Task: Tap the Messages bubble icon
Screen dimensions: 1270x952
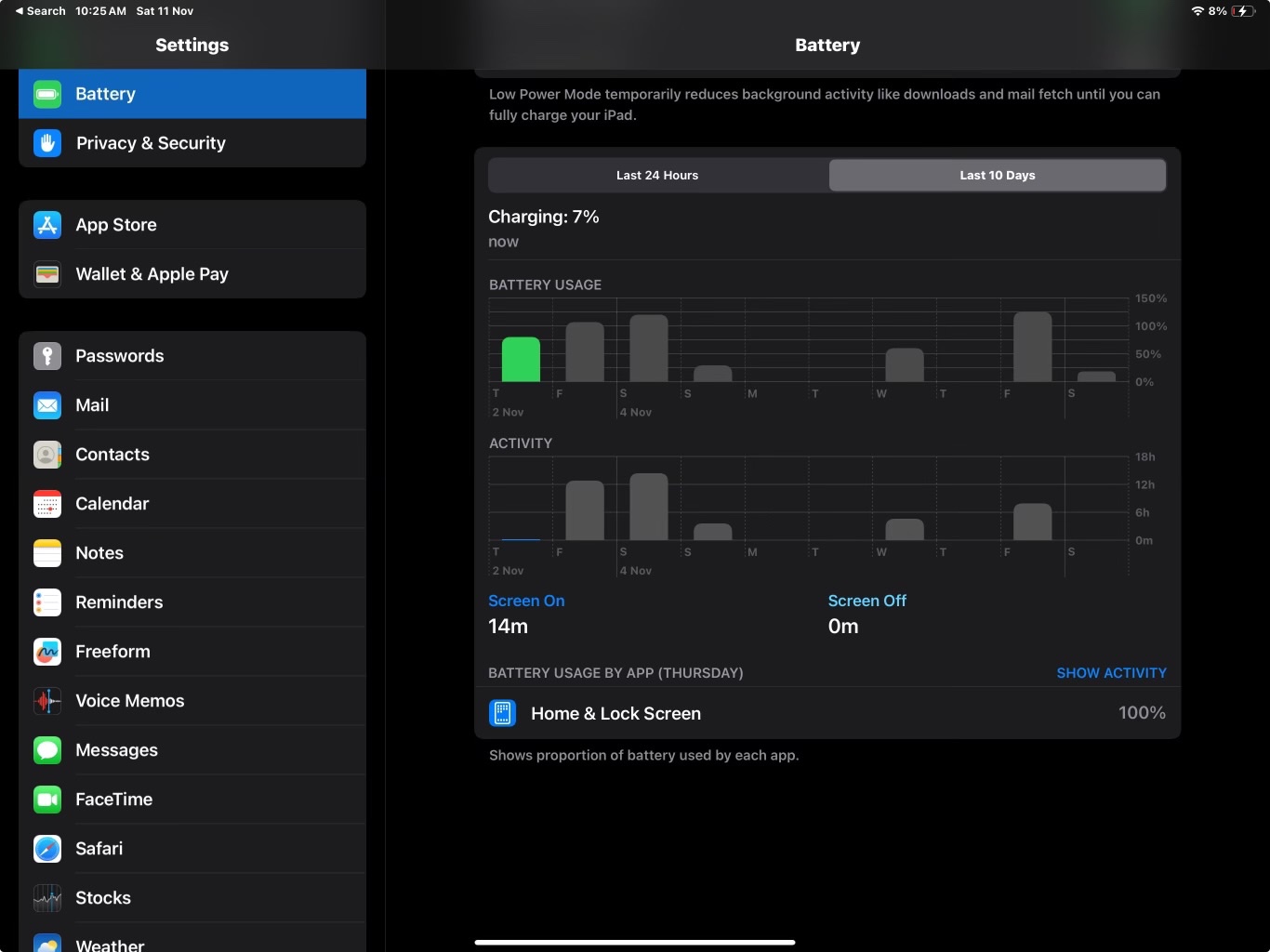Action: (x=47, y=750)
